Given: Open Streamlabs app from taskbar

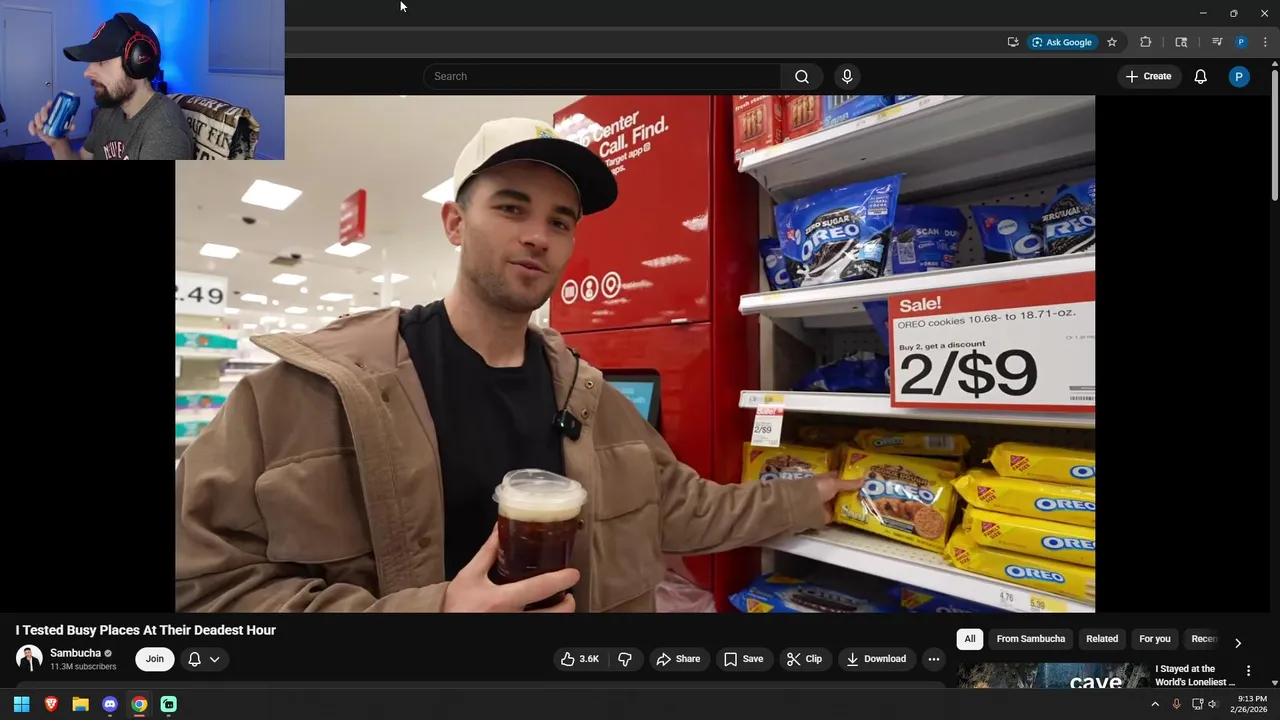Looking at the screenshot, I should 169,704.
